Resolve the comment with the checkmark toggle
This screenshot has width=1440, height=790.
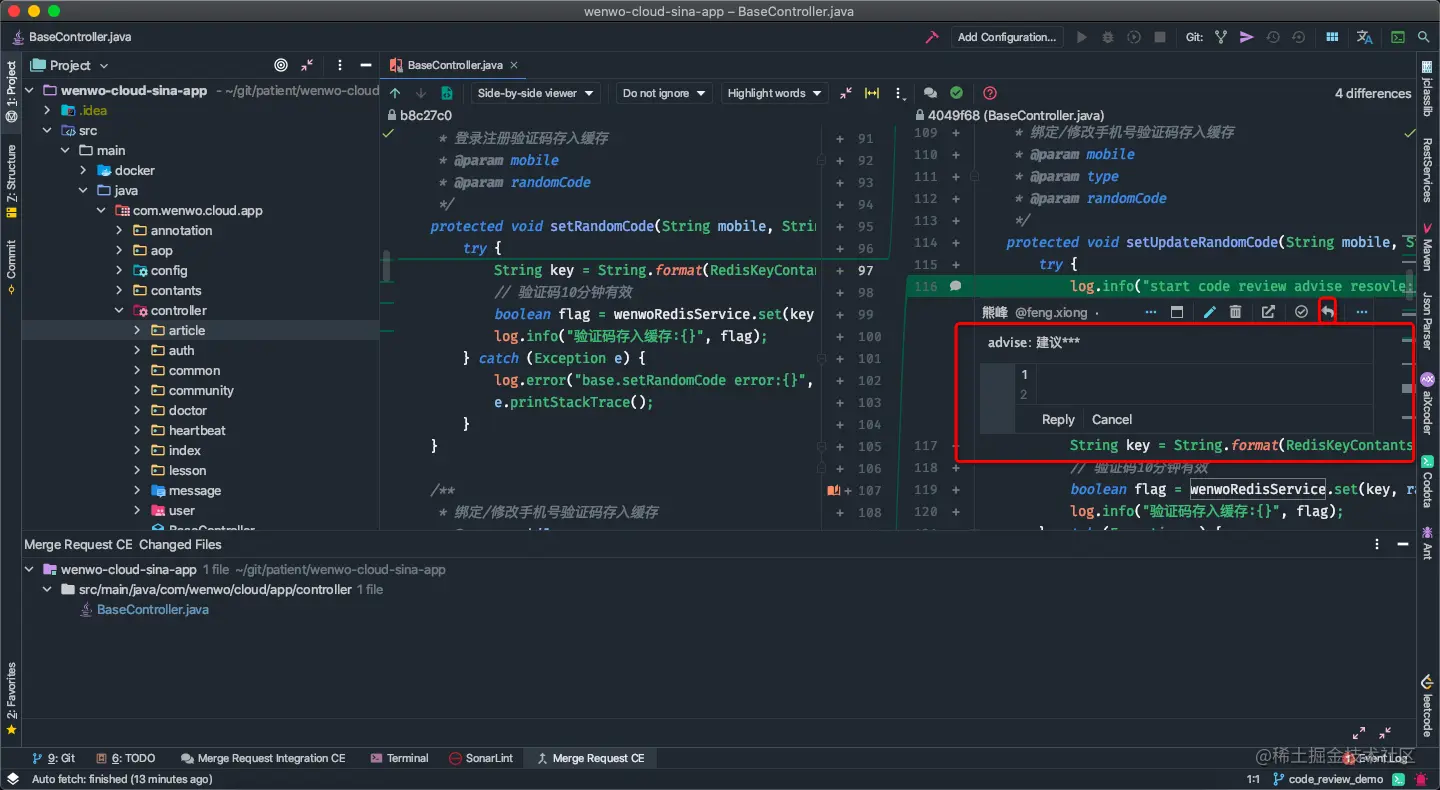coord(1302,311)
